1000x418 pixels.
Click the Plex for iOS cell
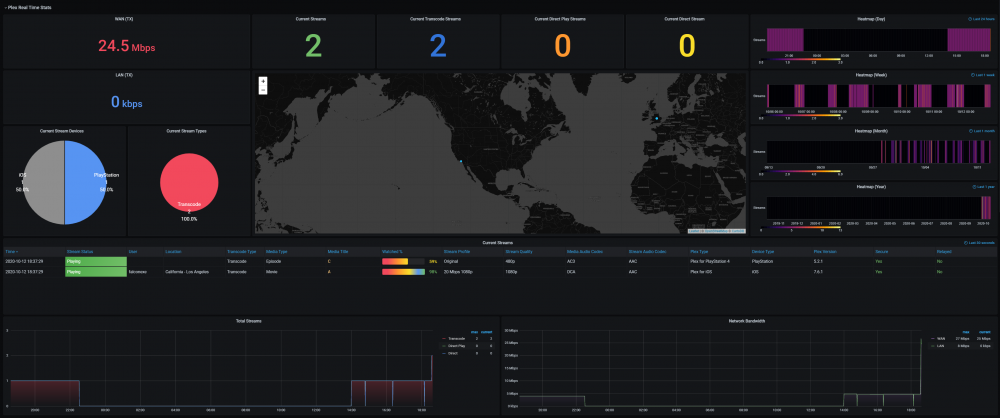703,272
